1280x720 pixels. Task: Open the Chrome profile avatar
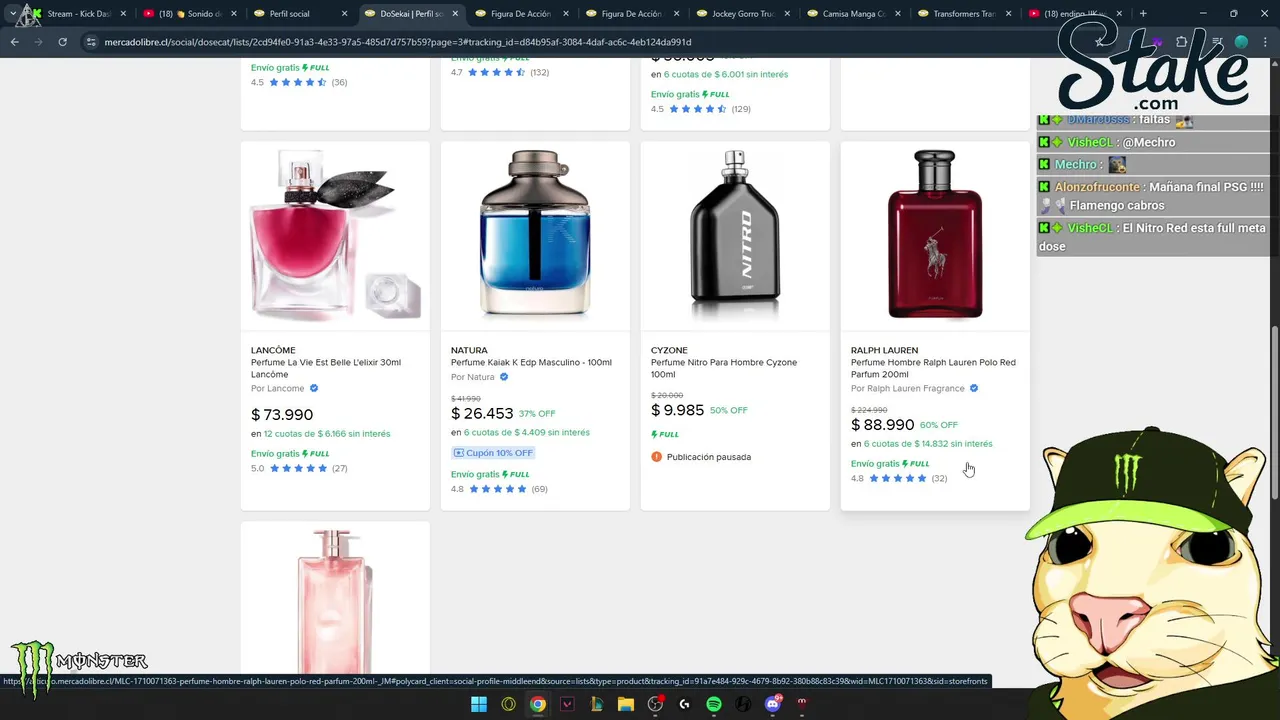[1241, 42]
